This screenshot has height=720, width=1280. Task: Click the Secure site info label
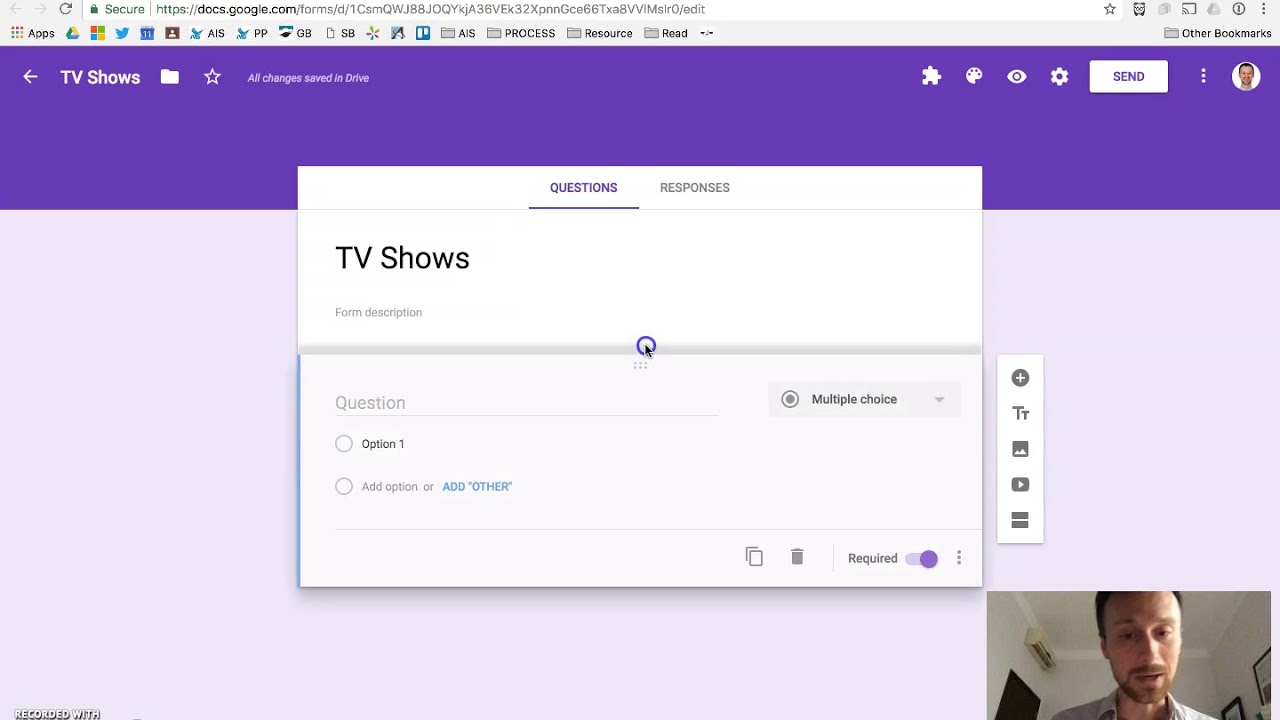tap(117, 9)
